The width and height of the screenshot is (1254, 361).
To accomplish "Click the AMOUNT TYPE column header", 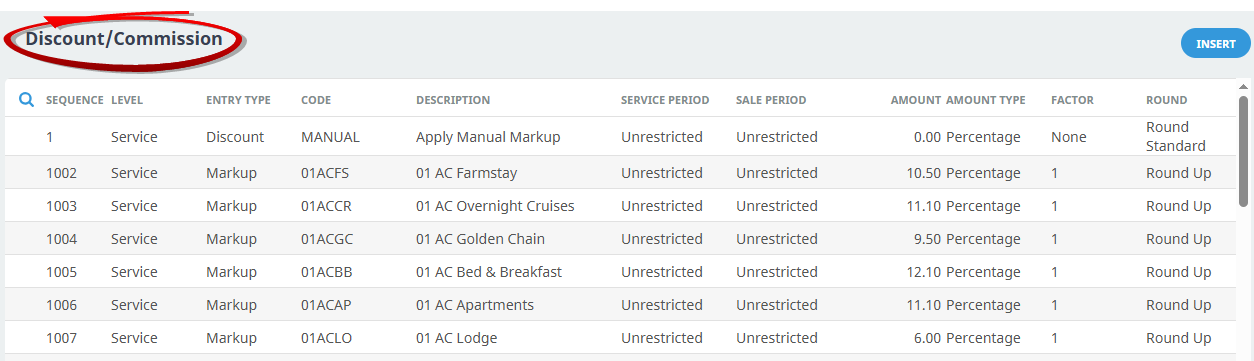I will pos(986,100).
